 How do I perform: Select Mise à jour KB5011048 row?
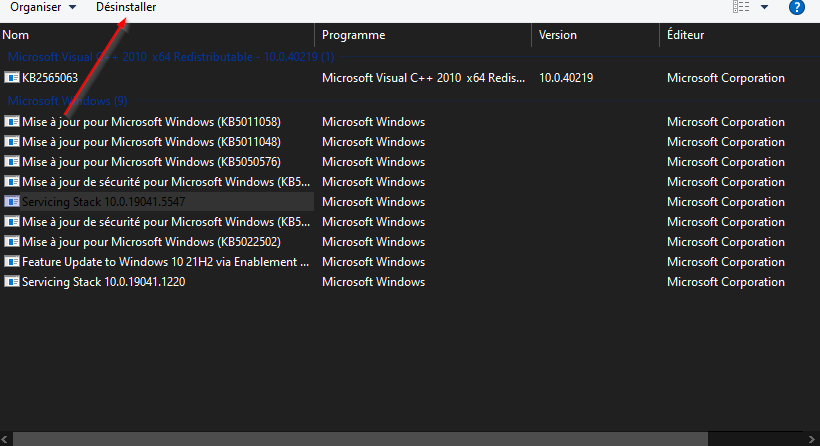(x=151, y=142)
